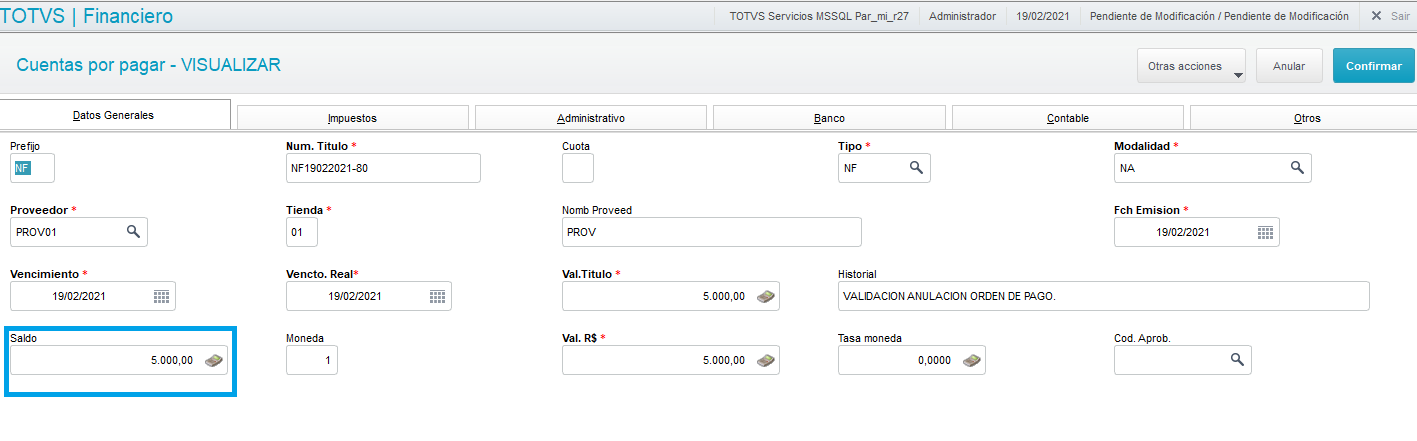Click the magnifier icon in the Tipo field
Screen dimensions: 1417x441
tap(915, 168)
